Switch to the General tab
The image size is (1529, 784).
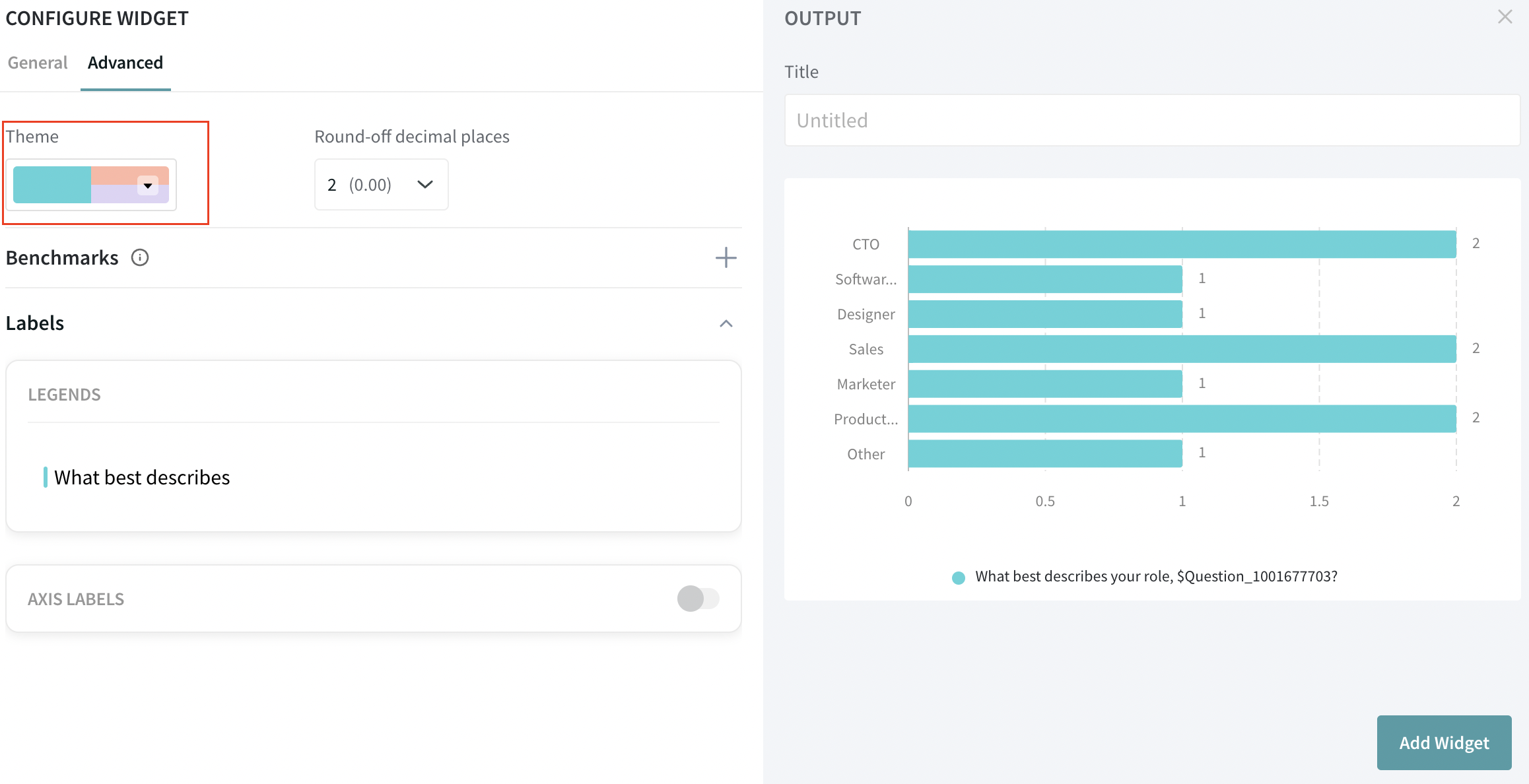(x=38, y=63)
